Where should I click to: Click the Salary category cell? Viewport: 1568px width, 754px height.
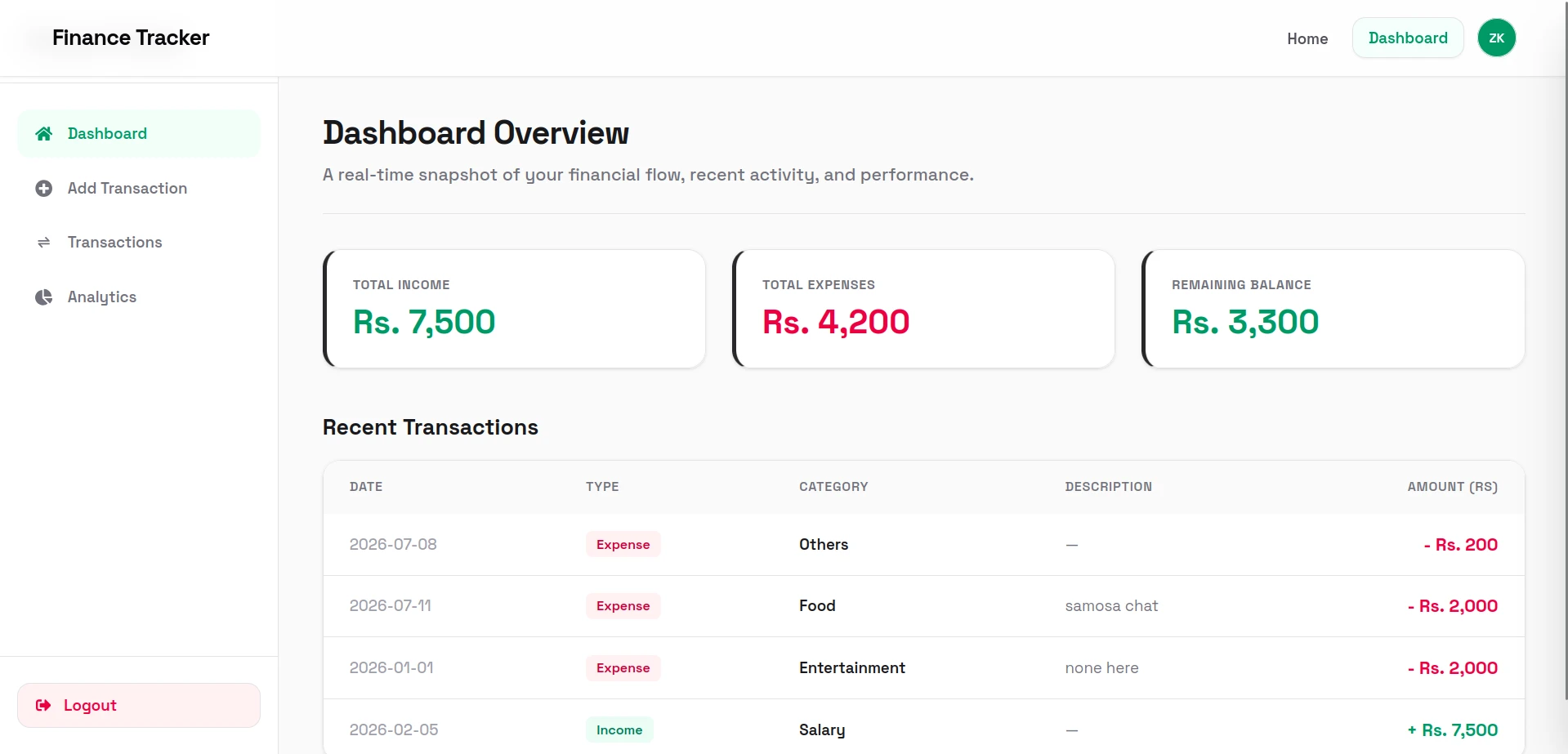[x=822, y=730]
